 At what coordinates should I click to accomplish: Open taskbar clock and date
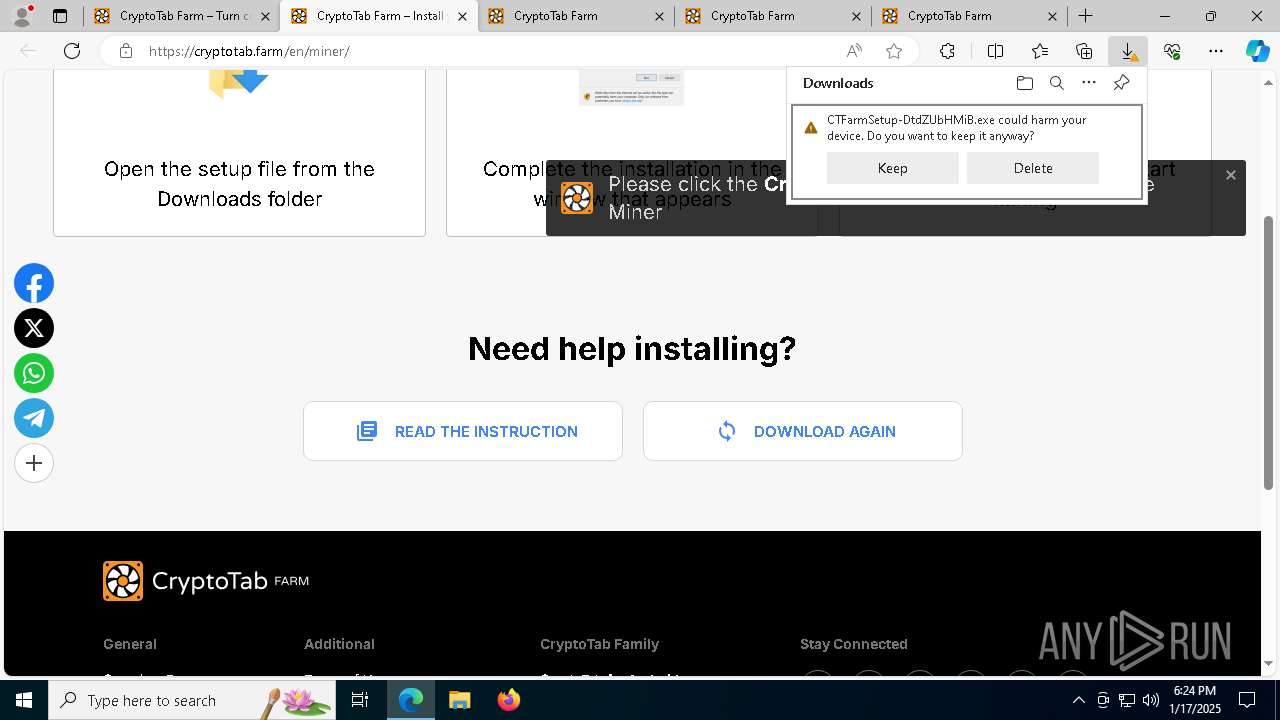1196,700
